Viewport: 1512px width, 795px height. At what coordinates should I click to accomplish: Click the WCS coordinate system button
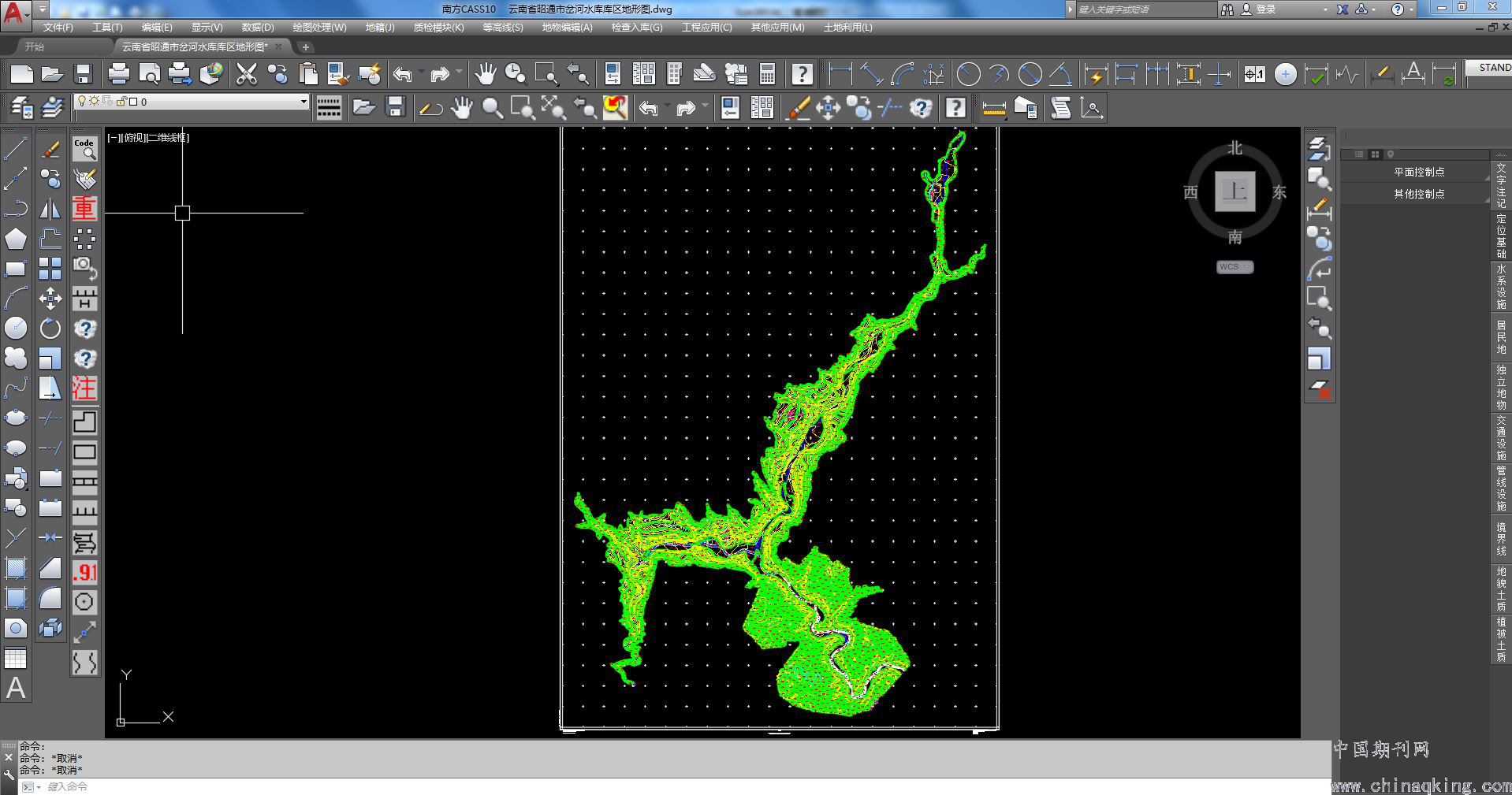(1235, 267)
